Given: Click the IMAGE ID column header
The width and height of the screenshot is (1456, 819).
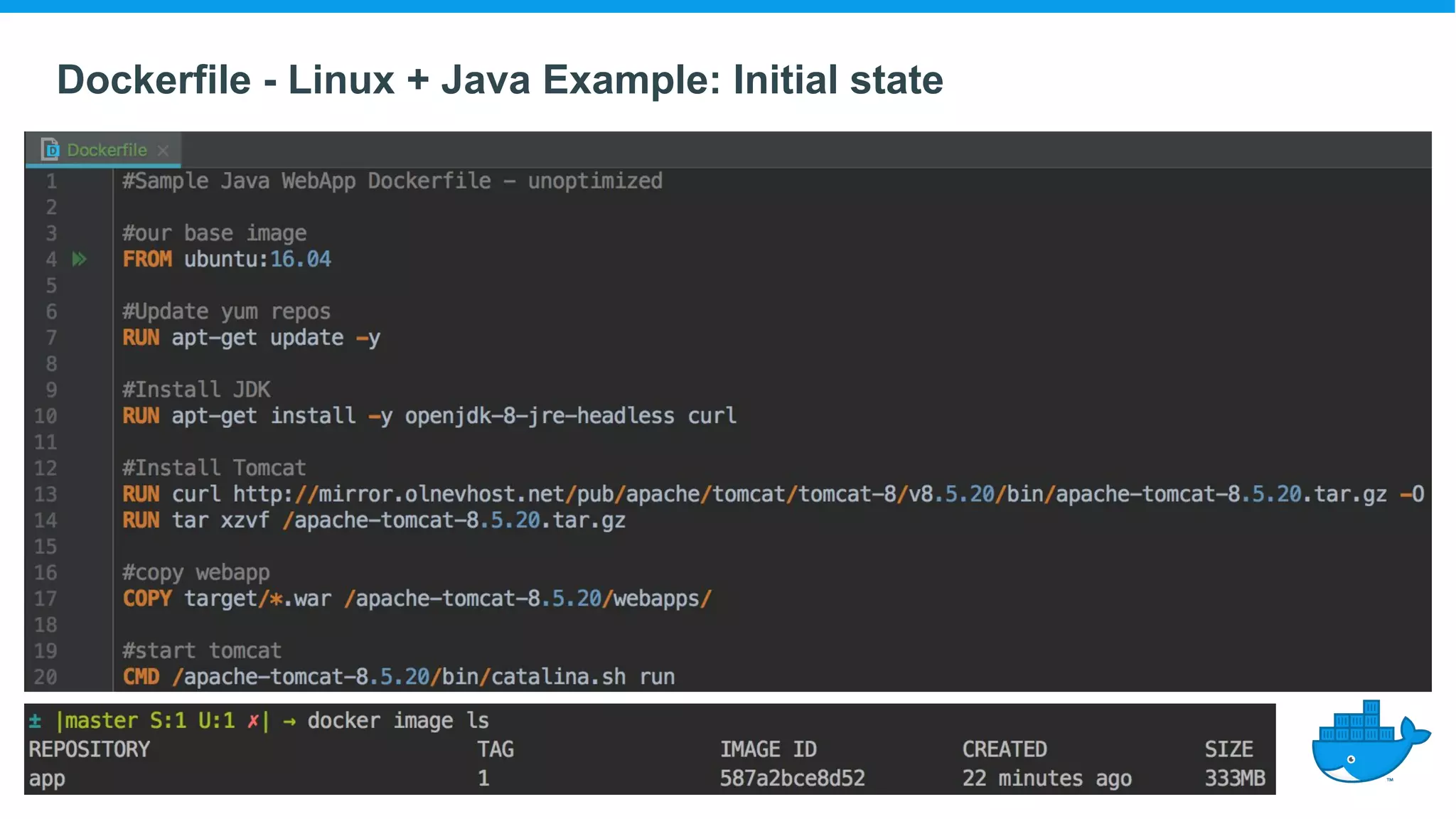Looking at the screenshot, I should click(769, 749).
